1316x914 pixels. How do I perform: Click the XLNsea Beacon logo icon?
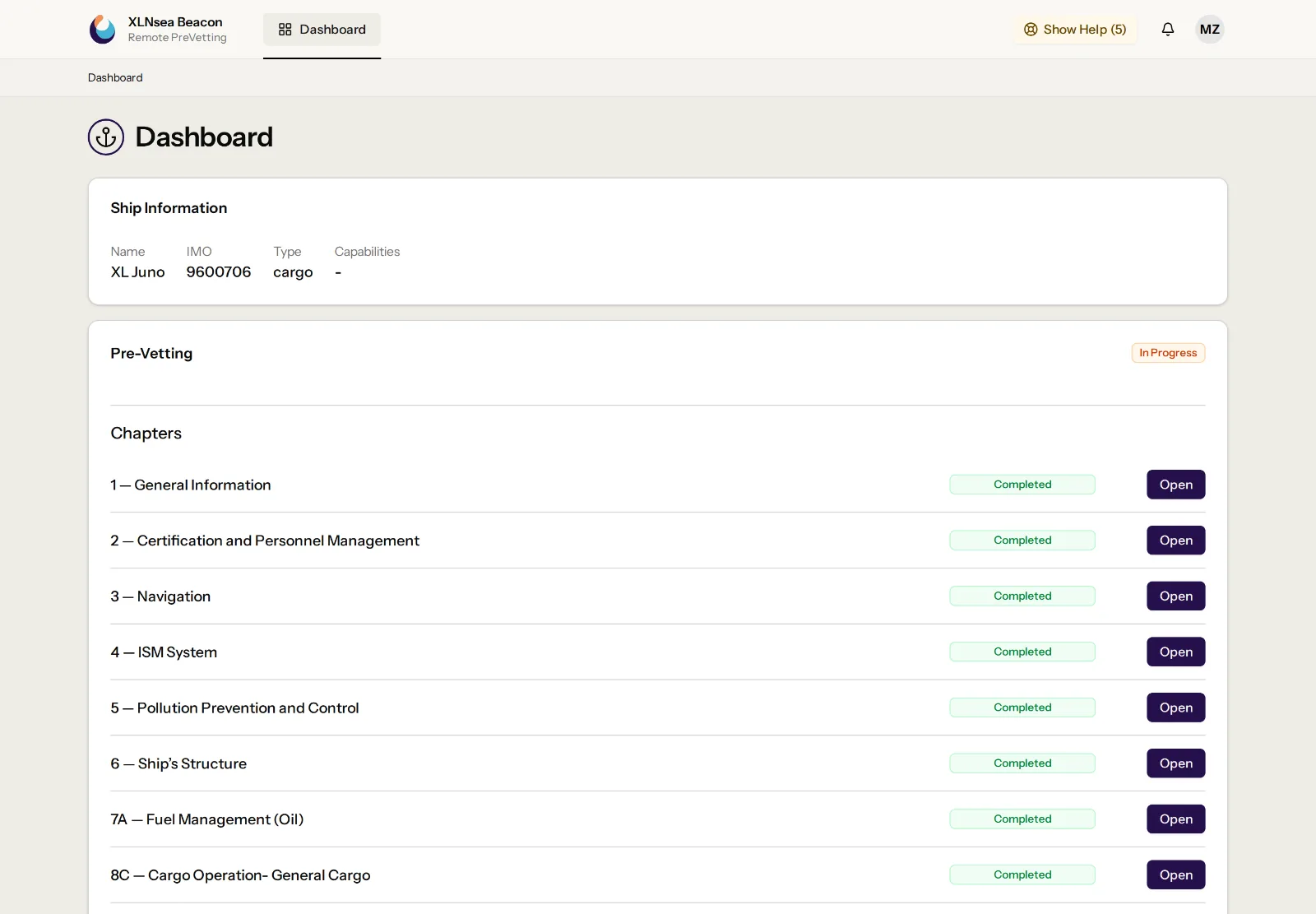coord(103,30)
